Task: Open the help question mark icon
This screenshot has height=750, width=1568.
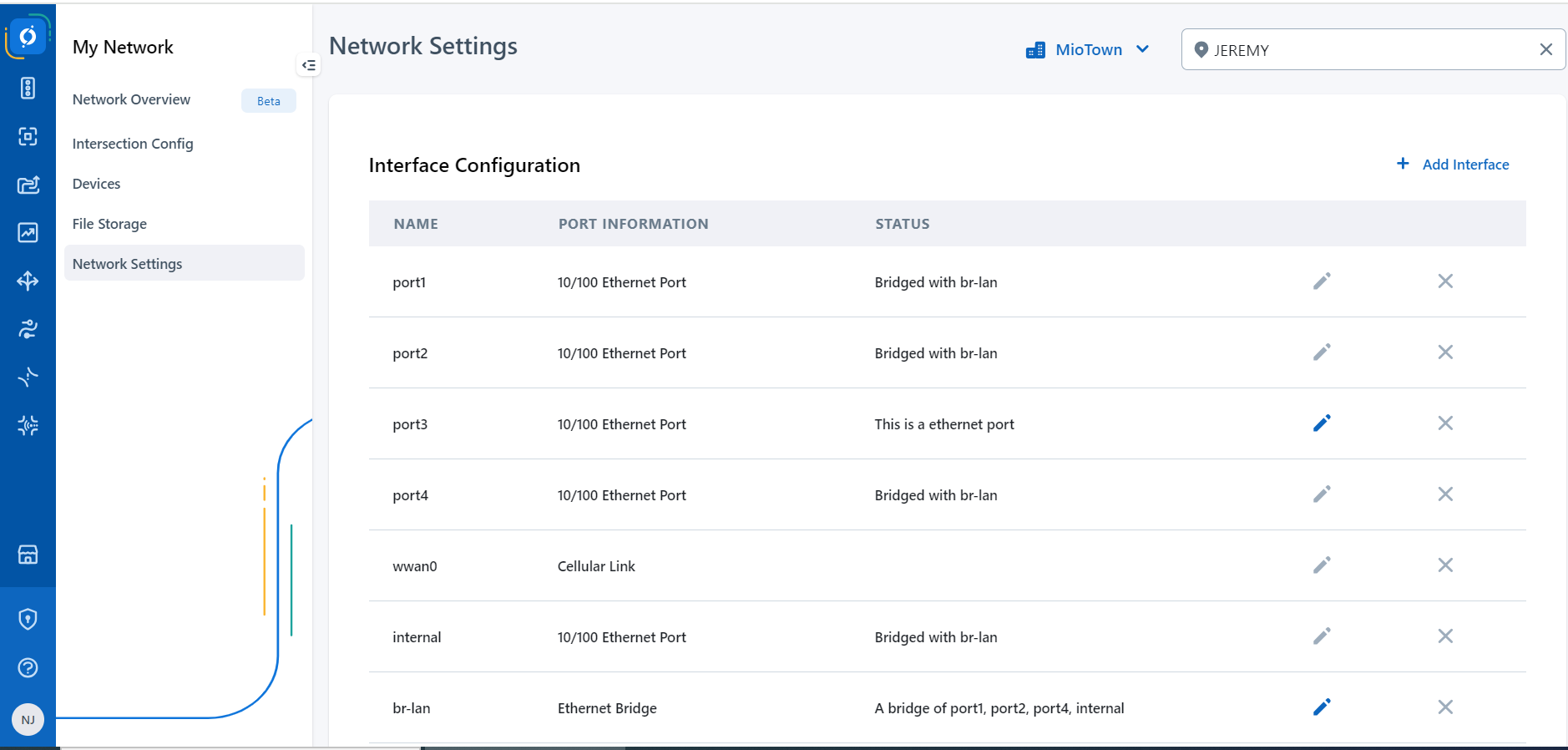Action: [28, 668]
